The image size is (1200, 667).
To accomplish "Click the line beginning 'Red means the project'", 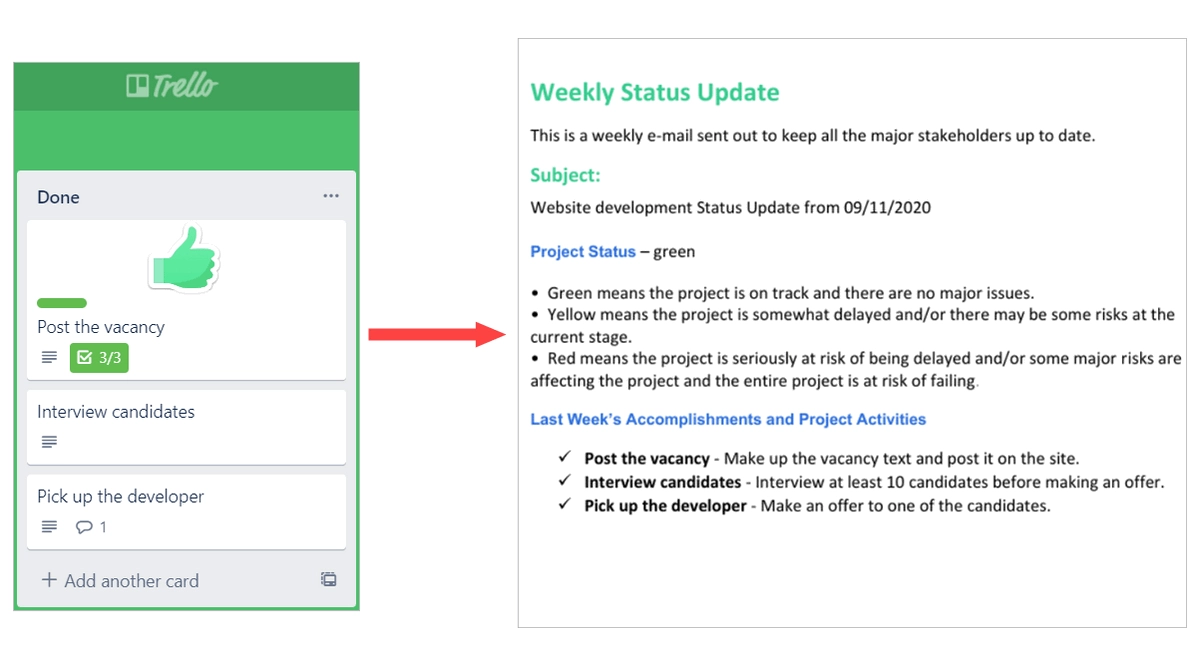I will (x=856, y=369).
